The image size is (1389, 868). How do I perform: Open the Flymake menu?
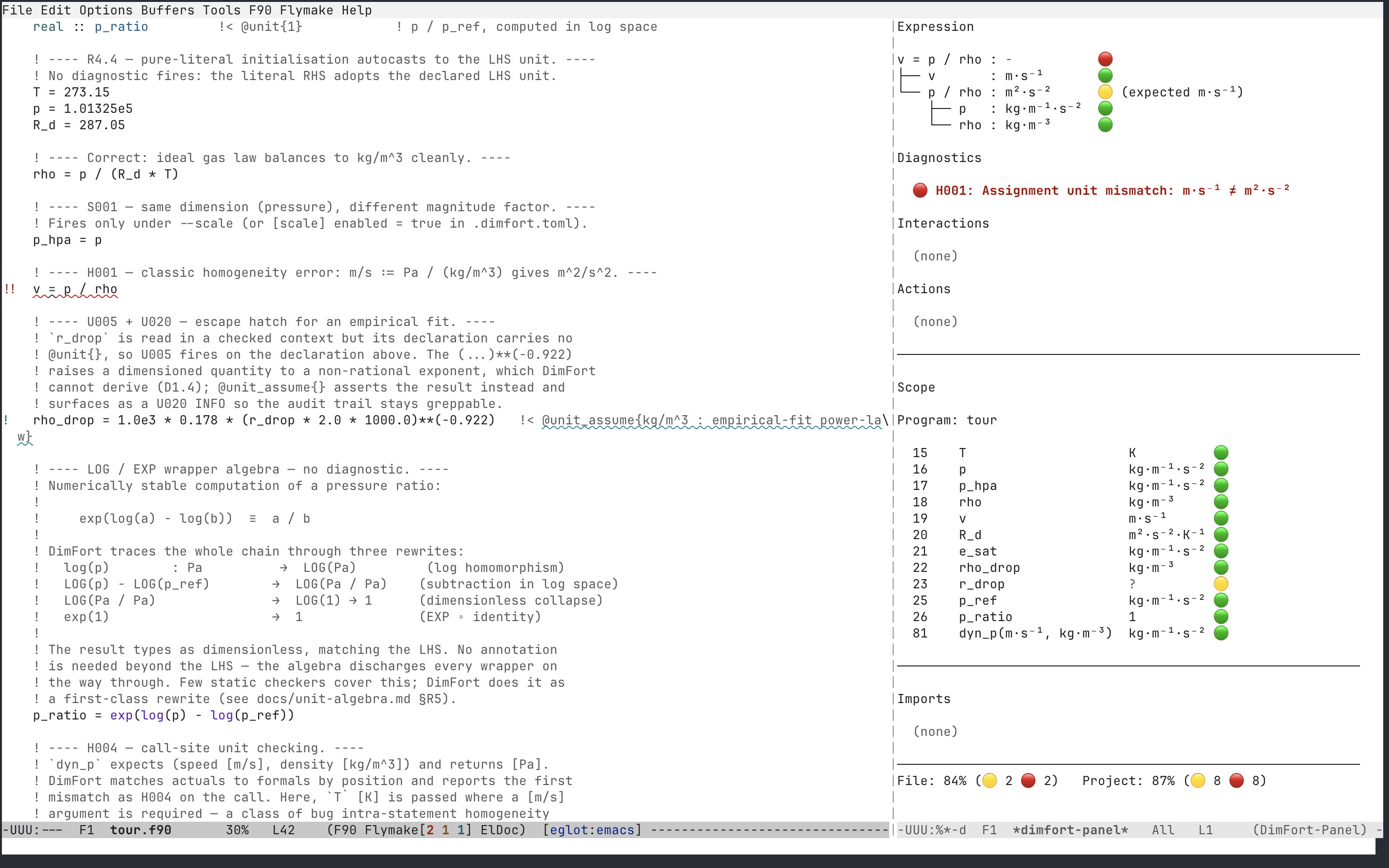307,10
